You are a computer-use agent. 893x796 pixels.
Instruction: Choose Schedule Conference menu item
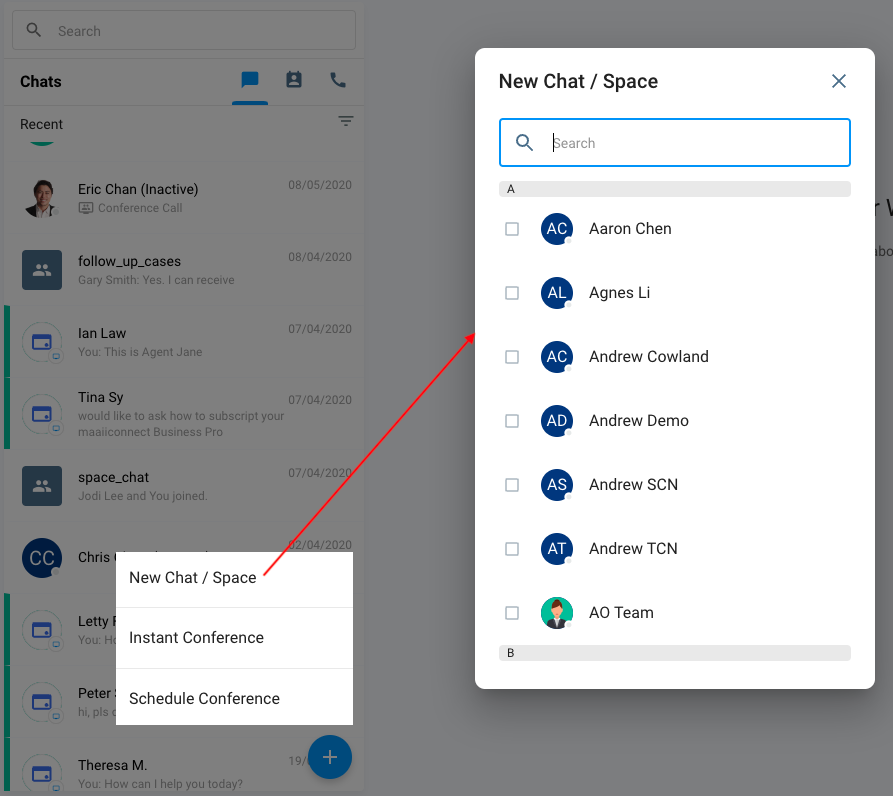tap(234, 698)
